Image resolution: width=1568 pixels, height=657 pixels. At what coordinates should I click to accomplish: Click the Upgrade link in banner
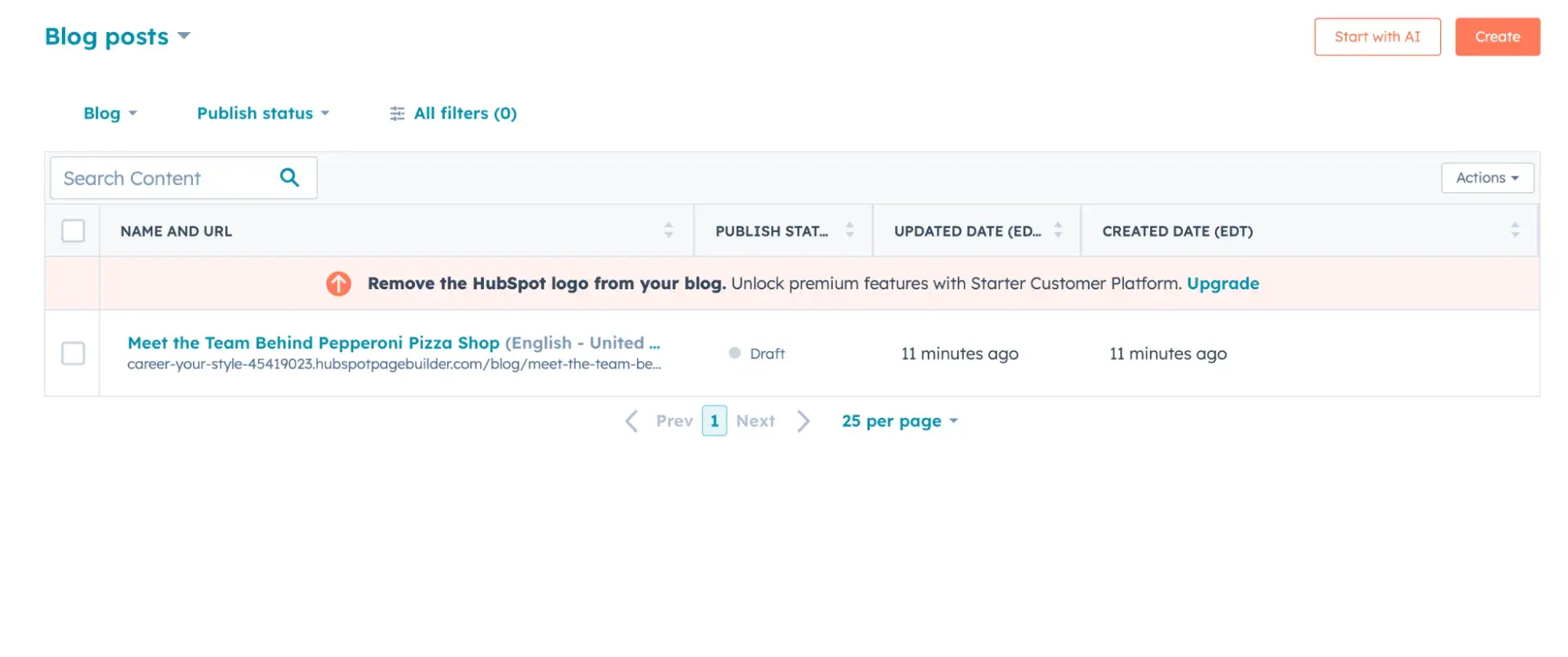coord(1223,283)
